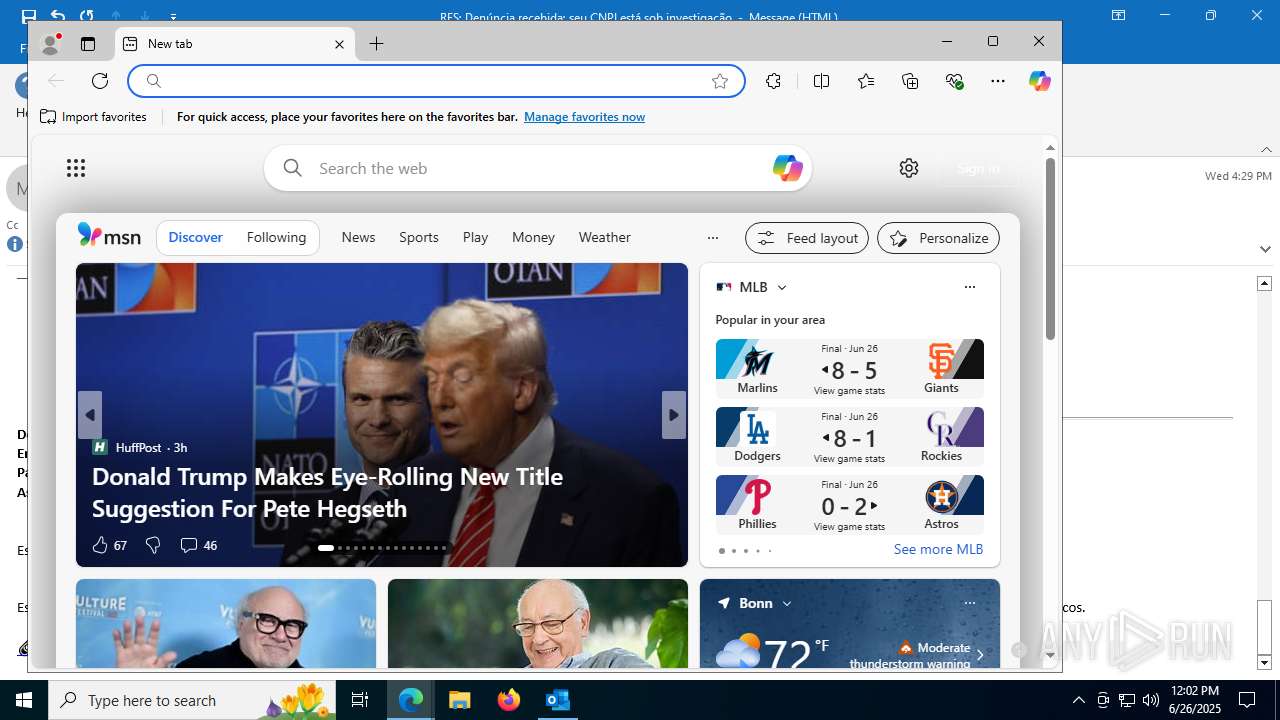View Dodgers vs Rockies game stats
This screenshot has width=1280, height=720.
(849, 459)
